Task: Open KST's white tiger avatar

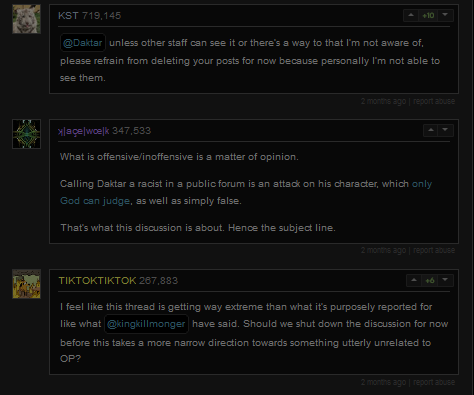Action: coord(26,19)
